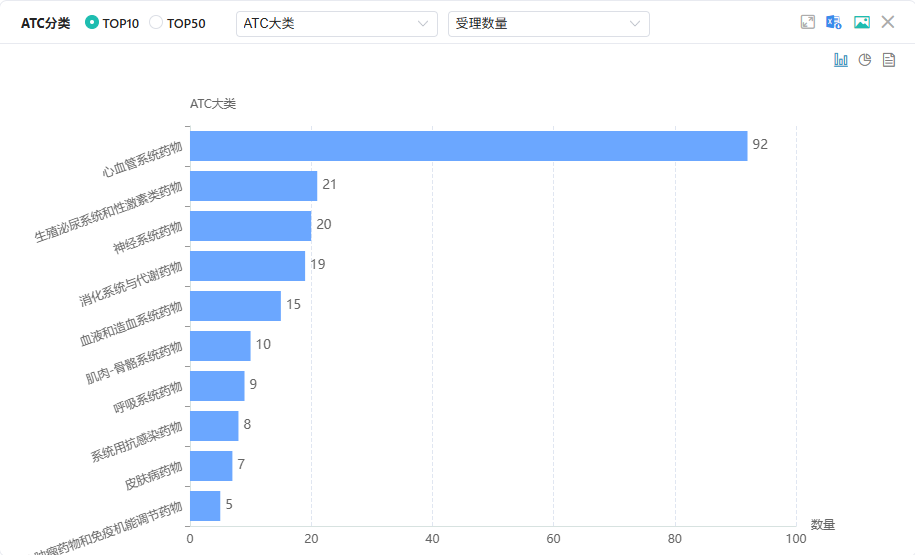Switch to bar chart view
This screenshot has width=915, height=555.
pos(841,60)
